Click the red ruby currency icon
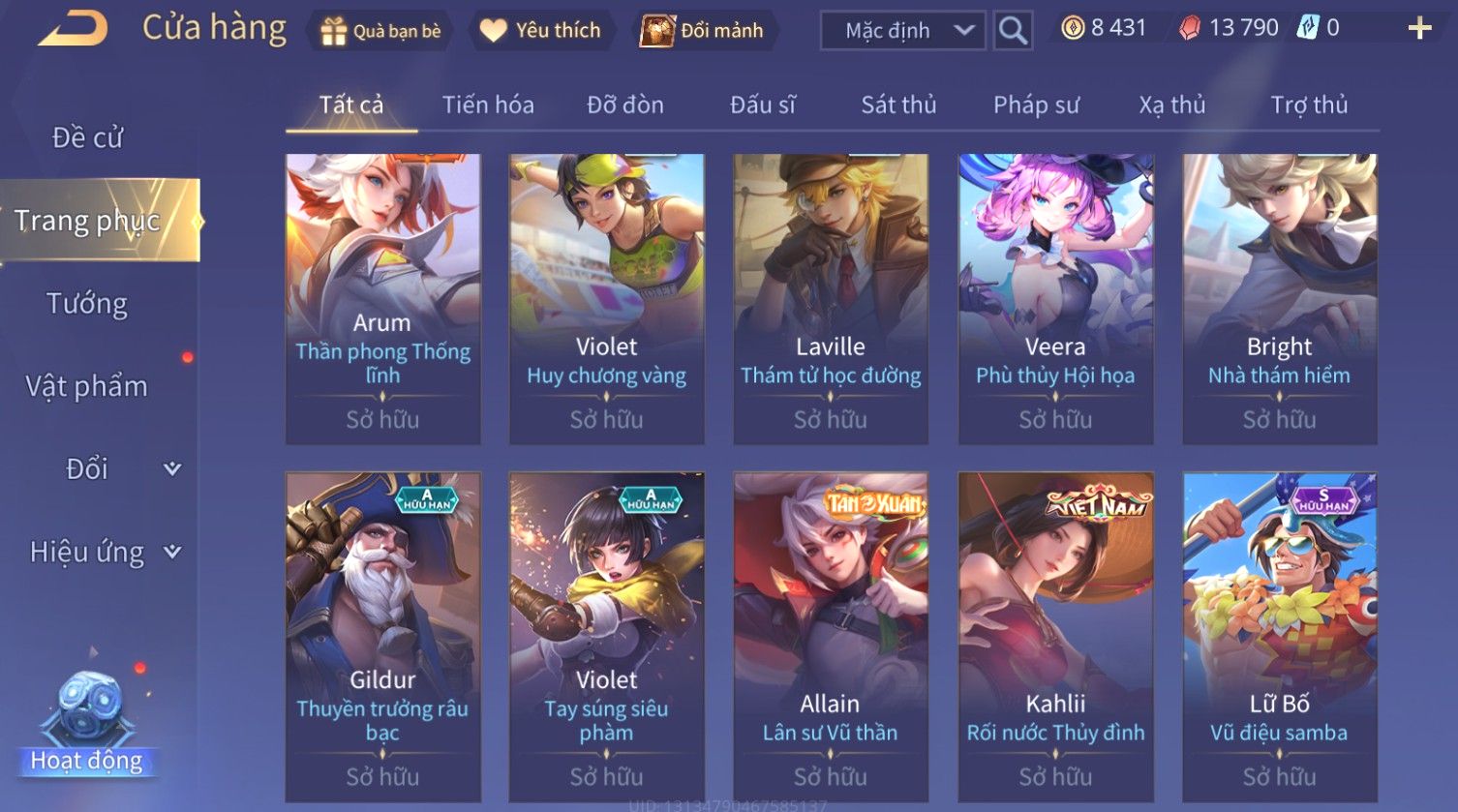1458x812 pixels. click(x=1190, y=28)
